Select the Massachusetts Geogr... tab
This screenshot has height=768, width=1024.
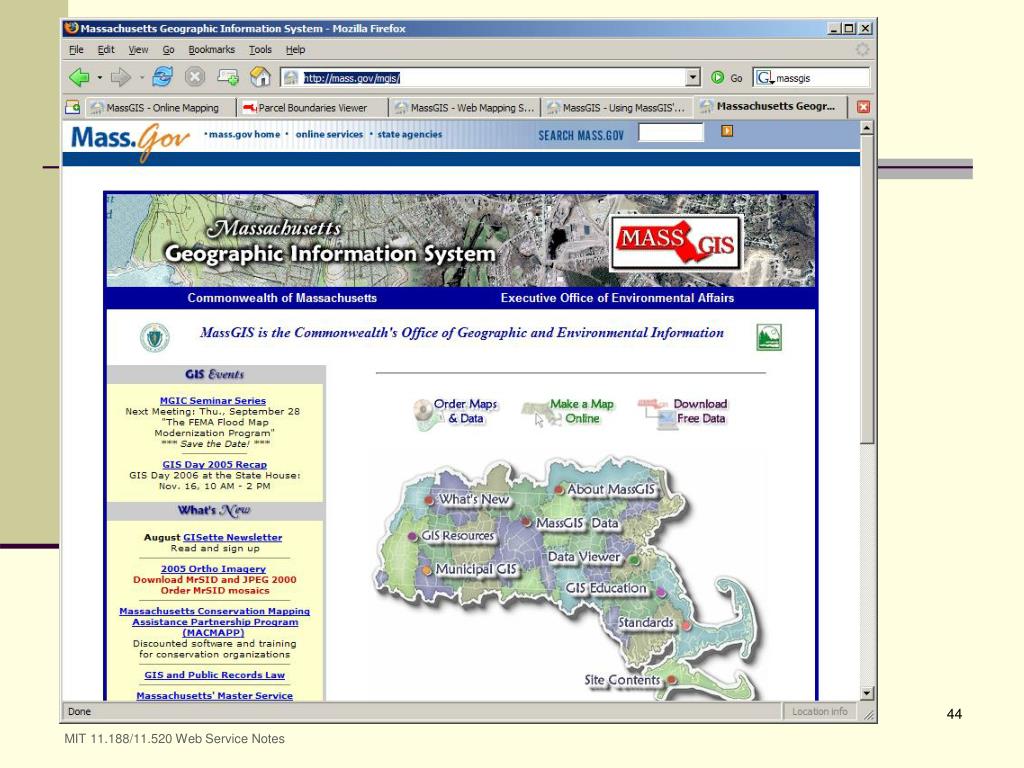pos(771,106)
